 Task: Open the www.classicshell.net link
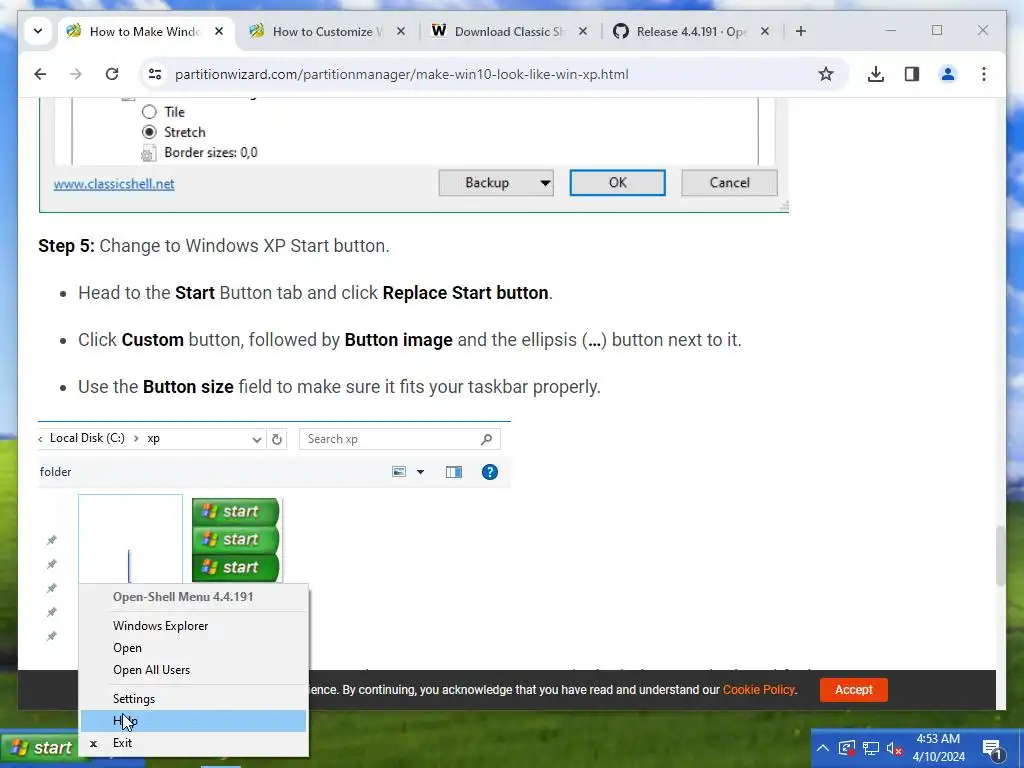(114, 184)
